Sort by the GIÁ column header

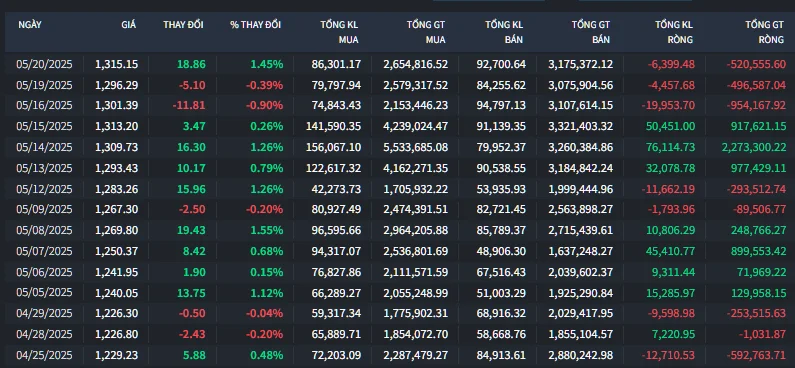tap(129, 24)
